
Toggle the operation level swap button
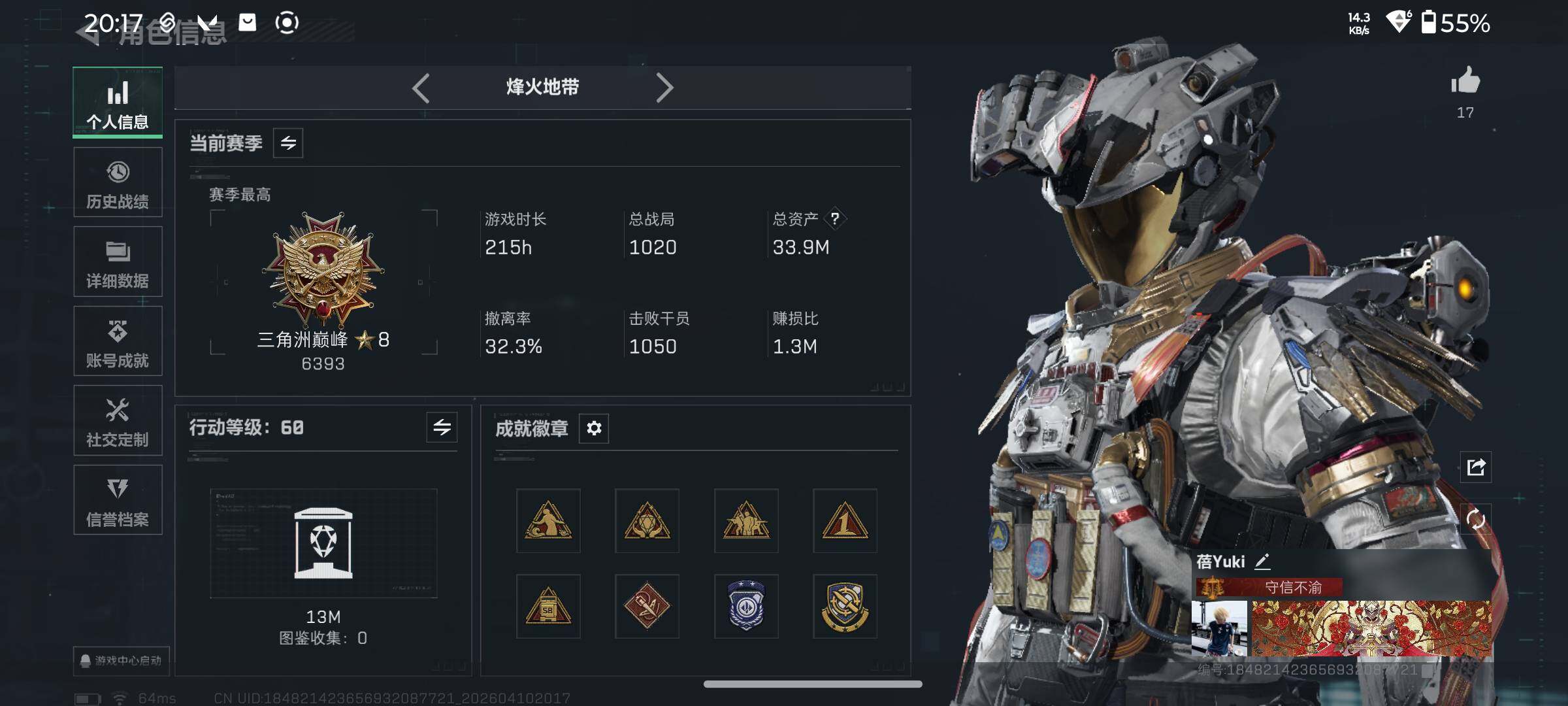pyautogui.click(x=442, y=428)
